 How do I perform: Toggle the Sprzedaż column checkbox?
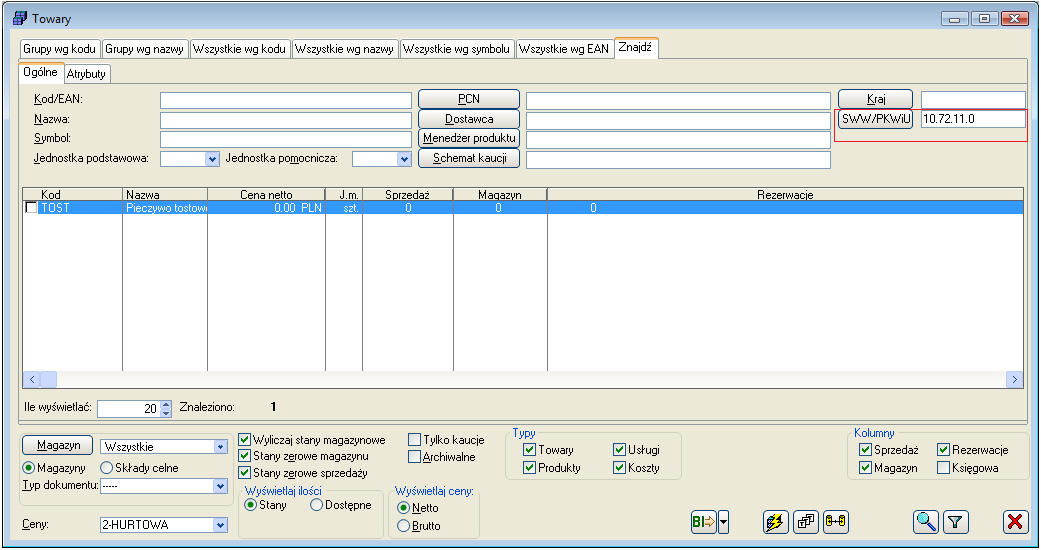pyautogui.click(x=865, y=450)
